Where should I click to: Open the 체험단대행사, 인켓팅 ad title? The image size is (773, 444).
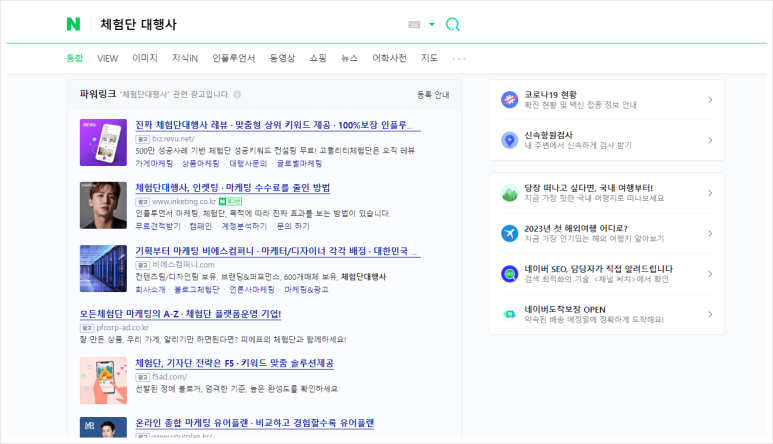(x=233, y=188)
